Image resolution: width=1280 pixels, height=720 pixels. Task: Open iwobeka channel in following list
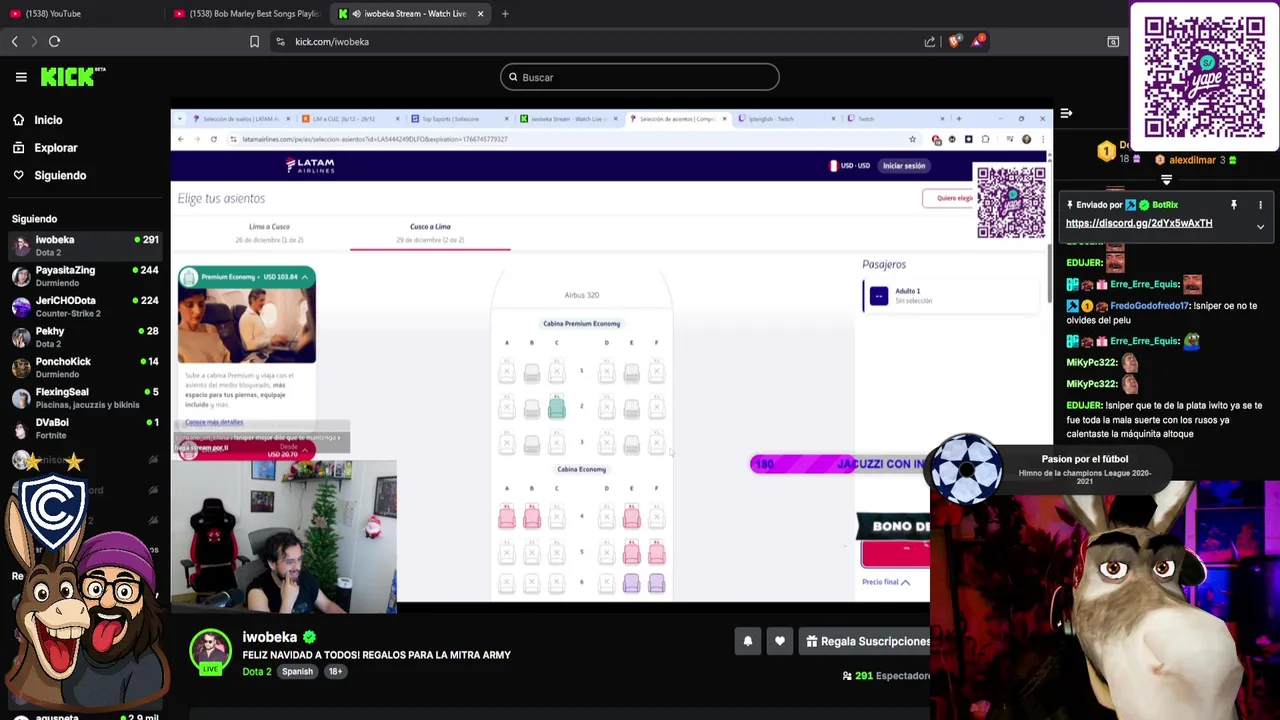tap(85, 246)
